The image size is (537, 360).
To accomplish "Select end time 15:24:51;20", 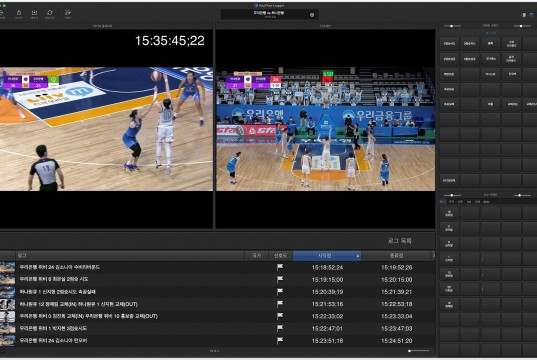I will (397, 341).
